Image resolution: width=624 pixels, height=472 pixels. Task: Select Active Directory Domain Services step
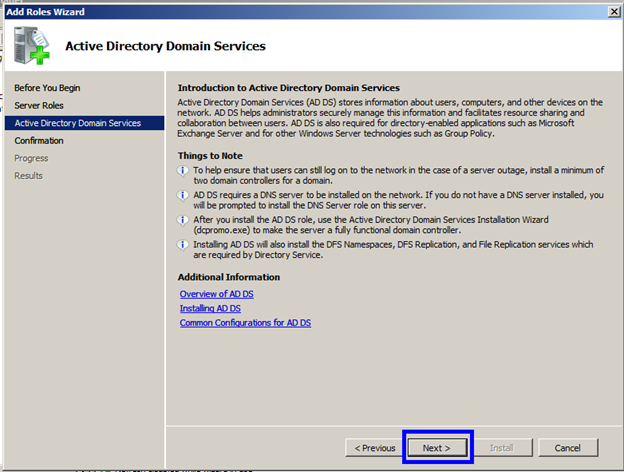[x=84, y=123]
